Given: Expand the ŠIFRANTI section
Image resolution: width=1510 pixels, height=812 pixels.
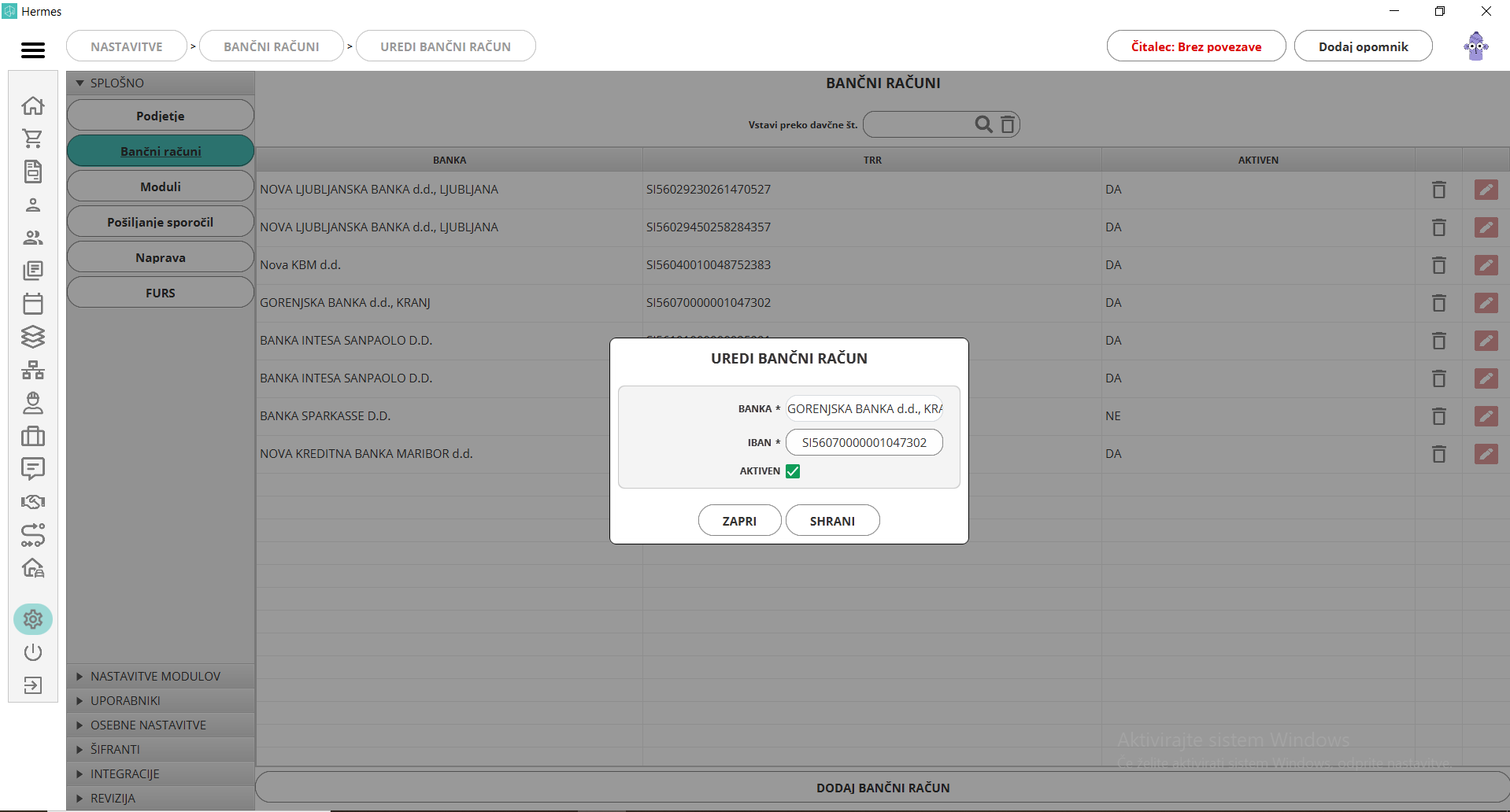Looking at the screenshot, I should coord(161,749).
